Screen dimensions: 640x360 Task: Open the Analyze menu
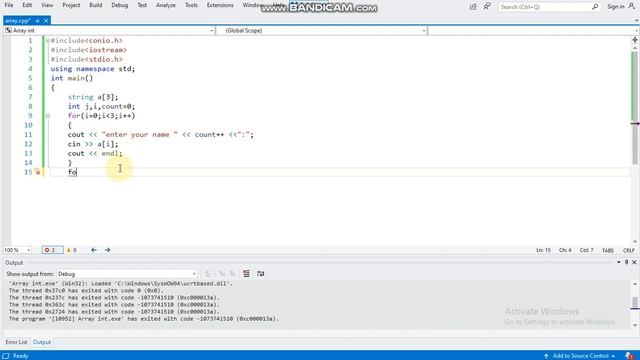(x=166, y=5)
